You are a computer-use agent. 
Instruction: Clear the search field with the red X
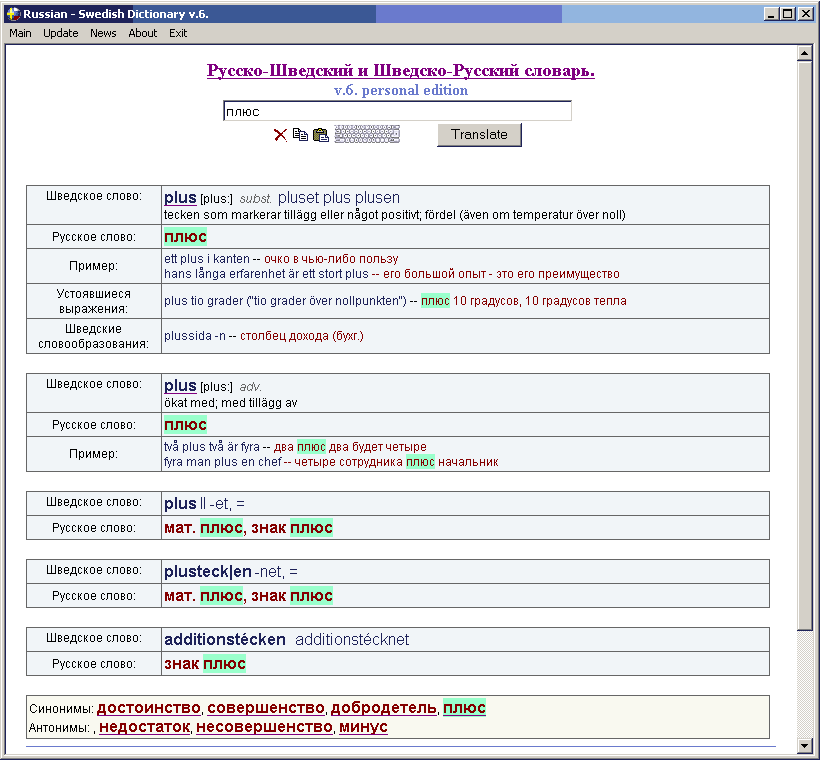click(280, 135)
